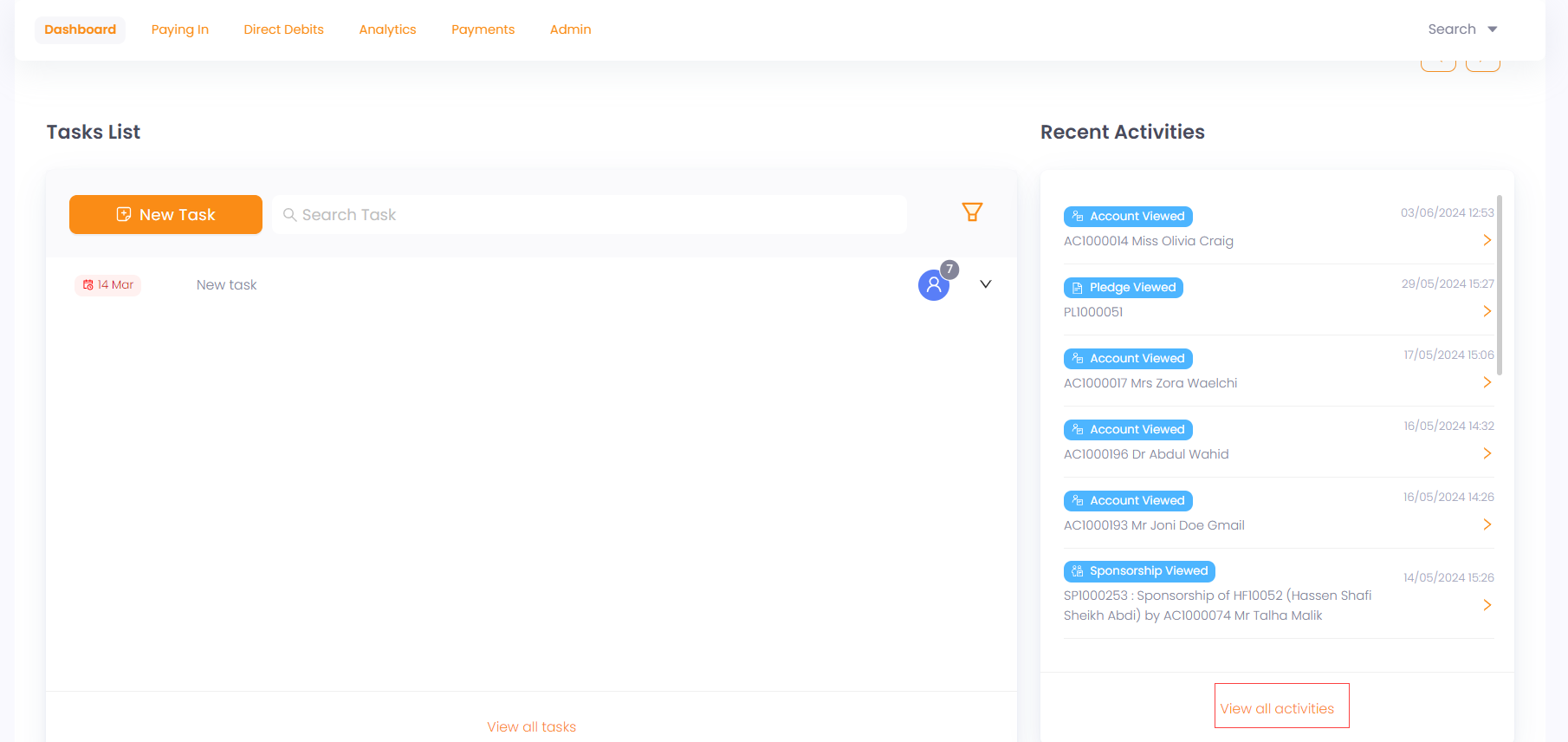This screenshot has width=1568, height=742.
Task: Click the Recent Activities scrollbar
Action: click(x=1500, y=286)
